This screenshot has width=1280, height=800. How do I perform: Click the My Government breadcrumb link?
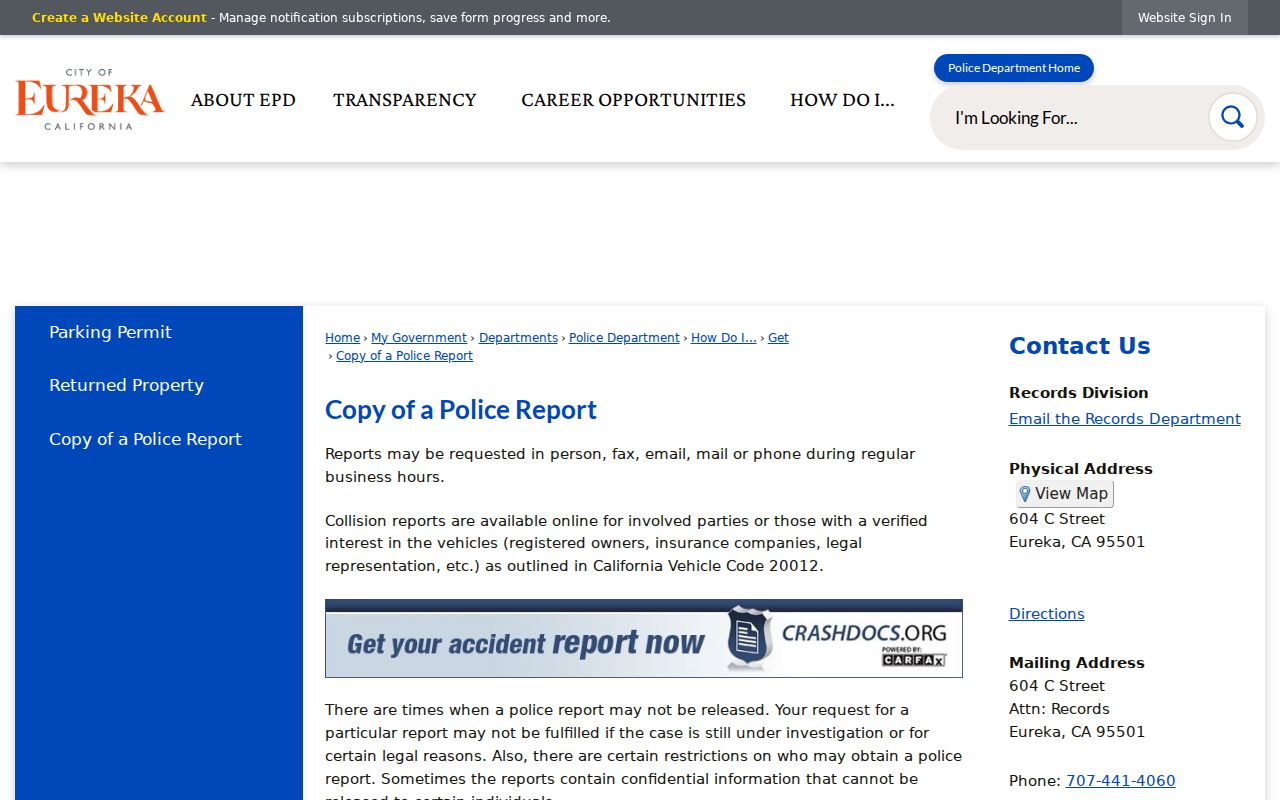click(x=419, y=338)
